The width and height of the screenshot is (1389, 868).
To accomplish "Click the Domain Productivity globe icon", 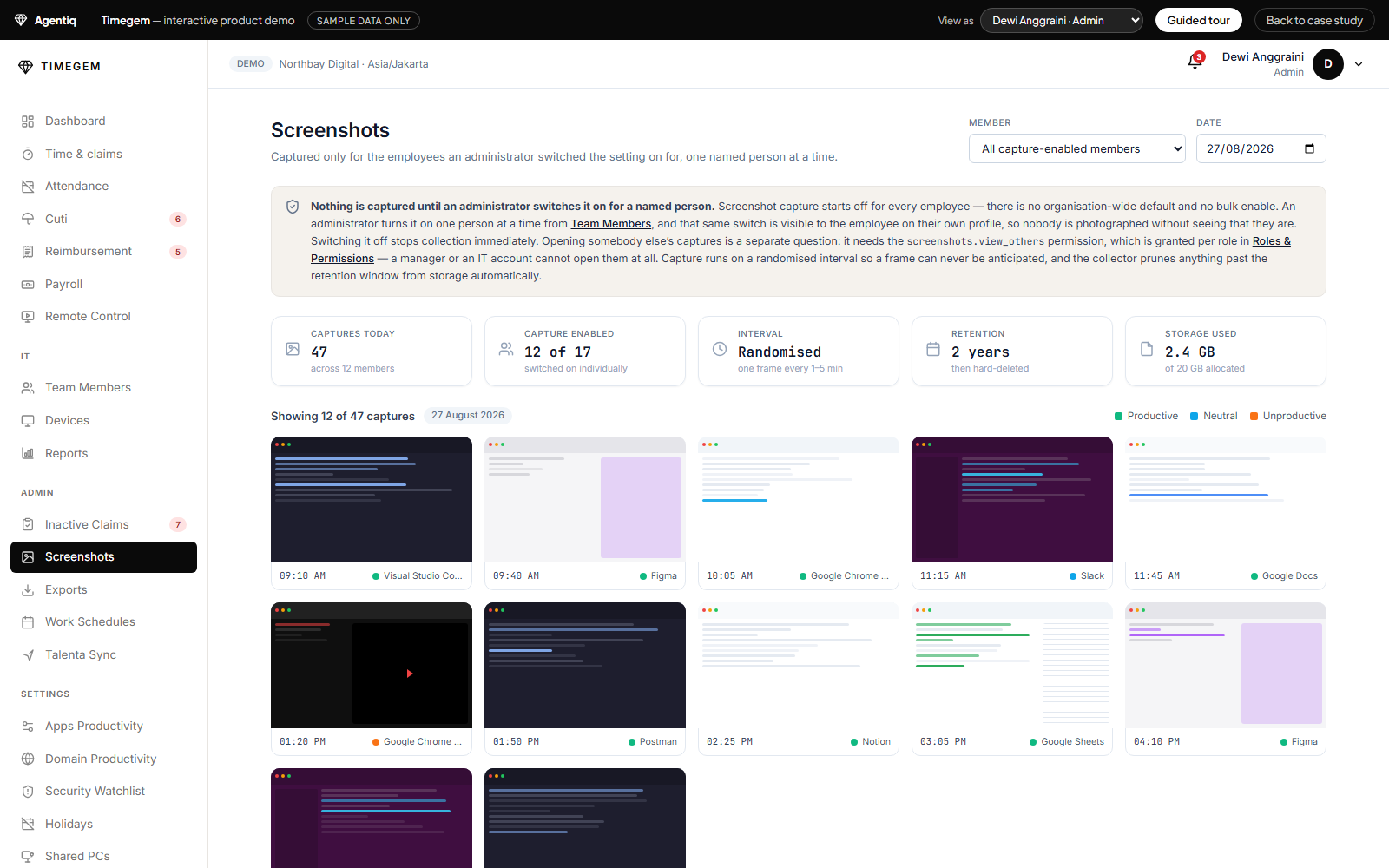I will 28,759.
